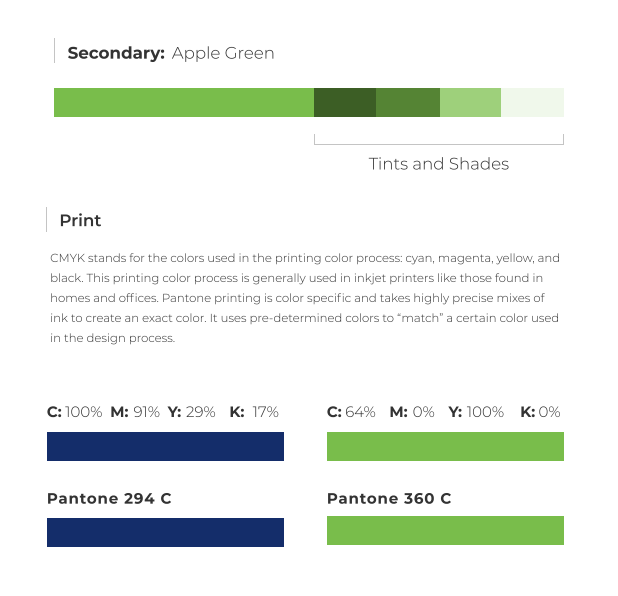Select the light green tint swatch

(471, 102)
